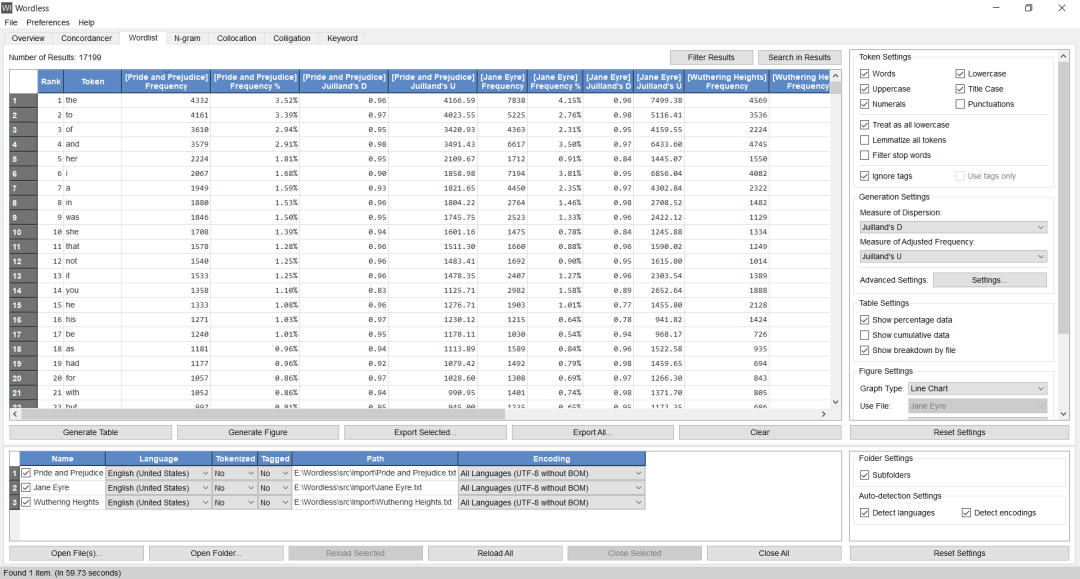Click the Filter Results button
1080x579 pixels.
(x=711, y=57)
